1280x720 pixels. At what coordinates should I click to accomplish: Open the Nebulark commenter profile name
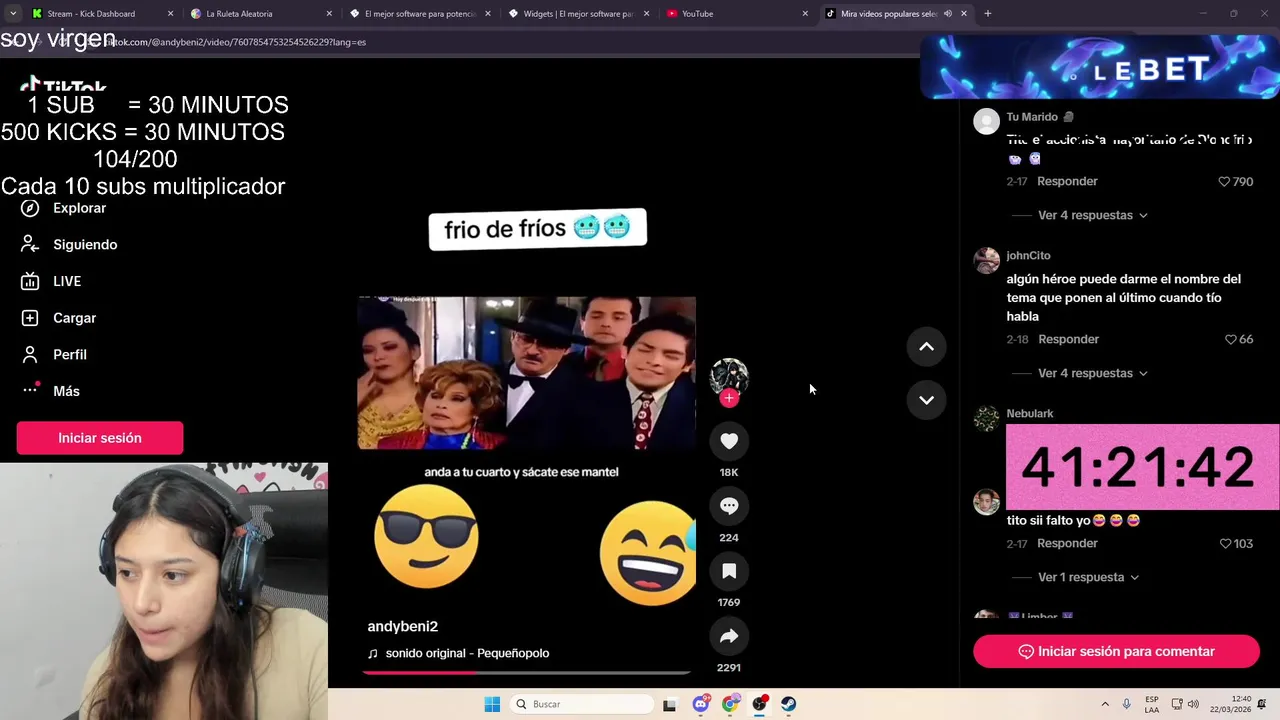[x=1029, y=414]
